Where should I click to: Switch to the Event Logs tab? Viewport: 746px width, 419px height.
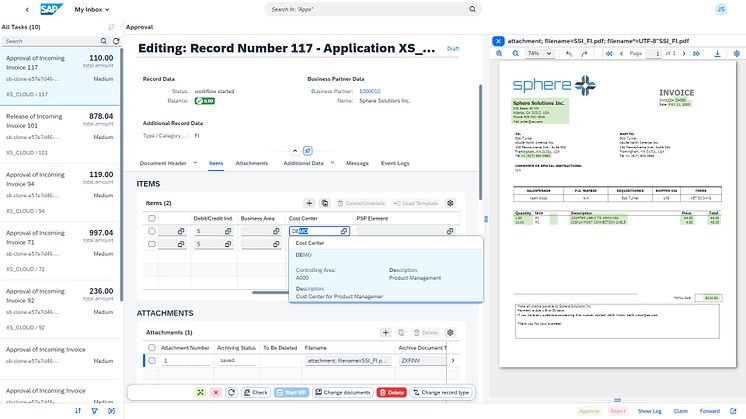pos(395,162)
